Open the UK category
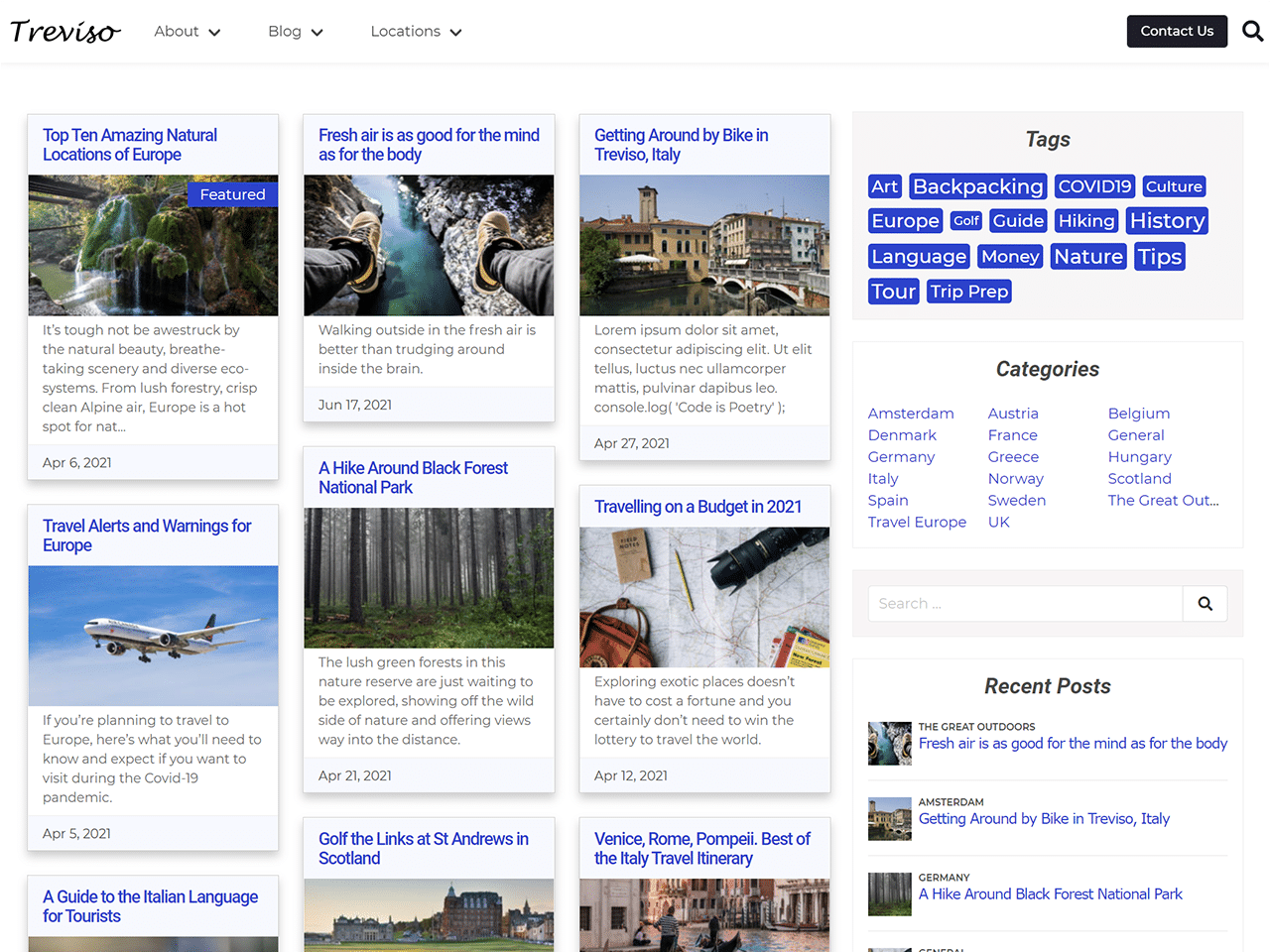This screenshot has width=1270, height=952. [999, 523]
